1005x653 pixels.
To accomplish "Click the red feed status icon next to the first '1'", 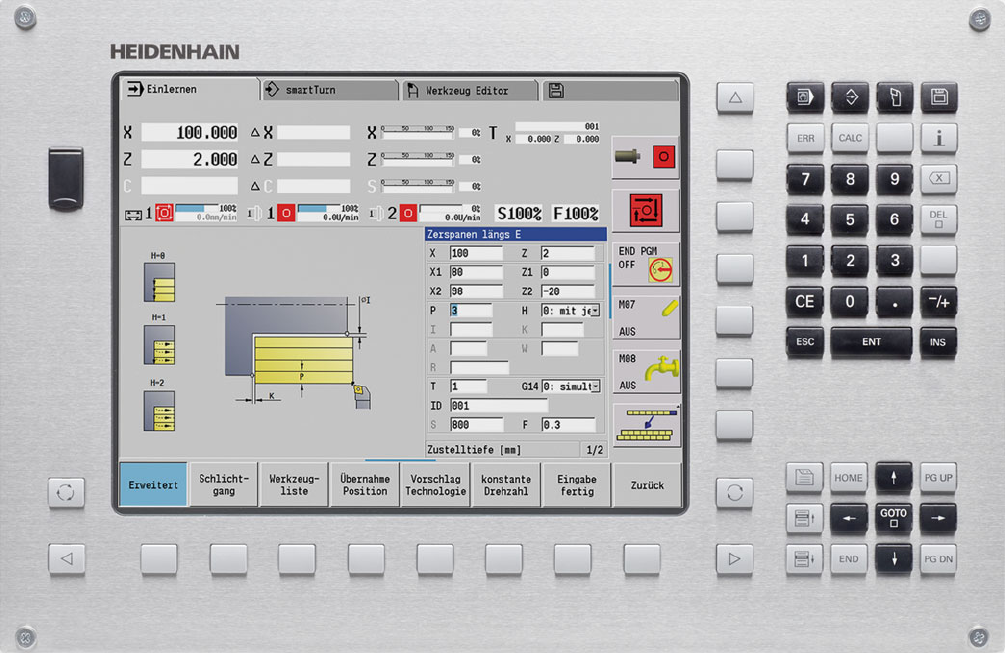I will click(x=164, y=212).
